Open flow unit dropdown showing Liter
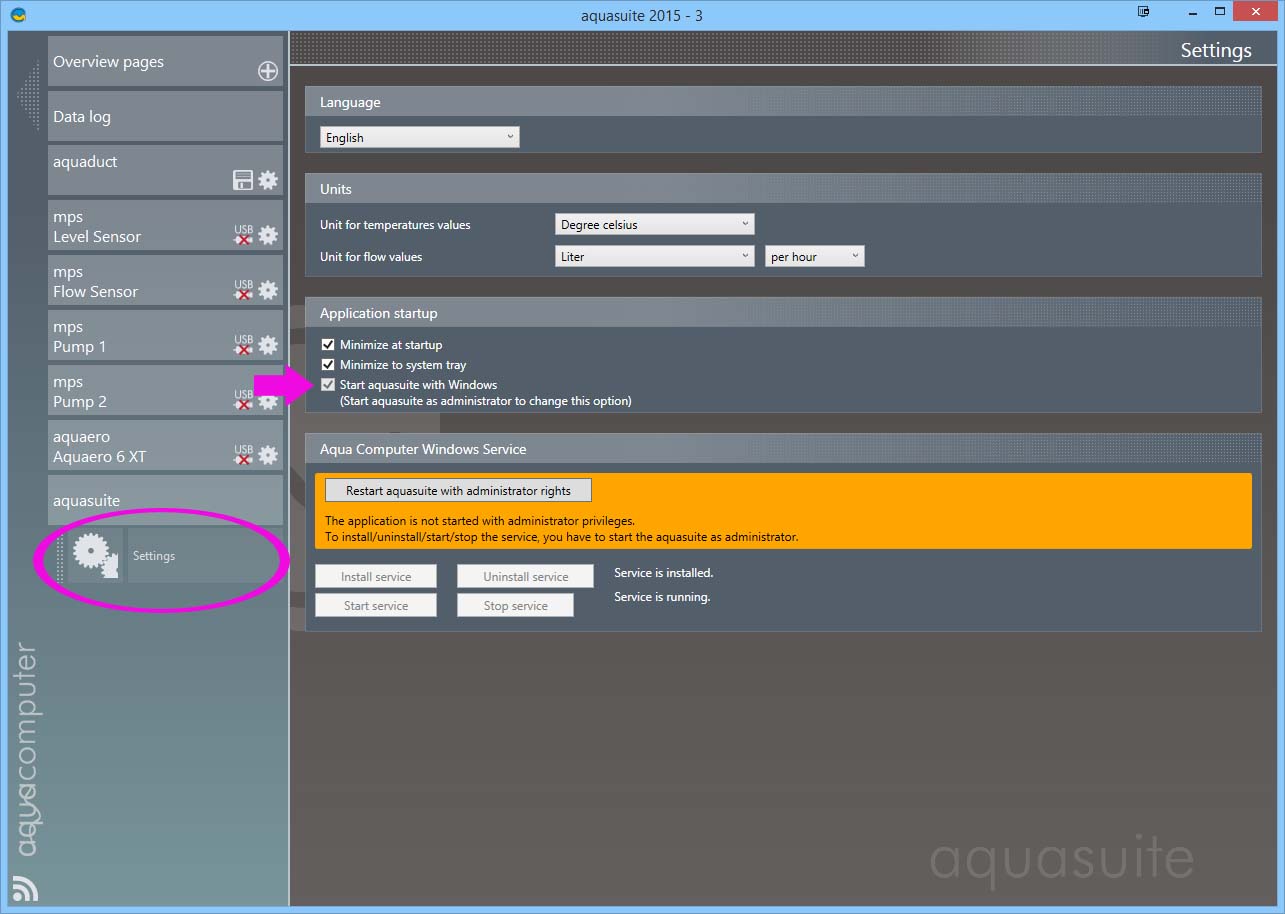 click(655, 257)
